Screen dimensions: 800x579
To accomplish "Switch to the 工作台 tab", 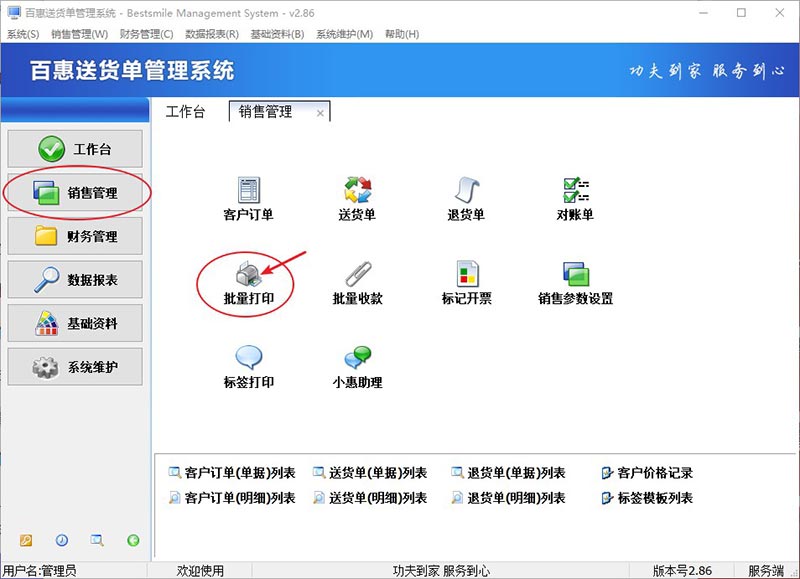I will click(x=186, y=111).
